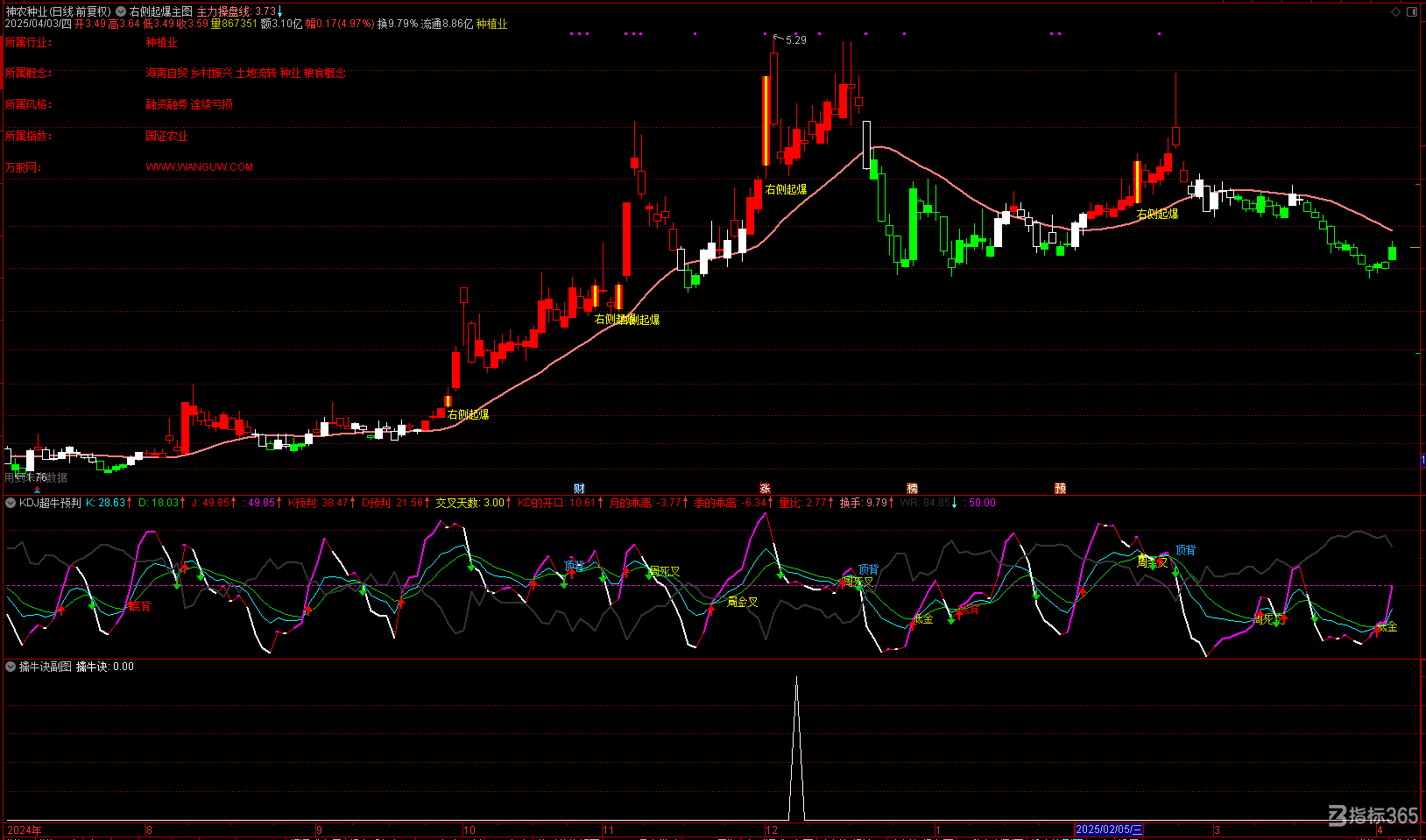Click the 涨 event marker icon
Screen dimensions: 1426x840
pyautogui.click(x=765, y=489)
